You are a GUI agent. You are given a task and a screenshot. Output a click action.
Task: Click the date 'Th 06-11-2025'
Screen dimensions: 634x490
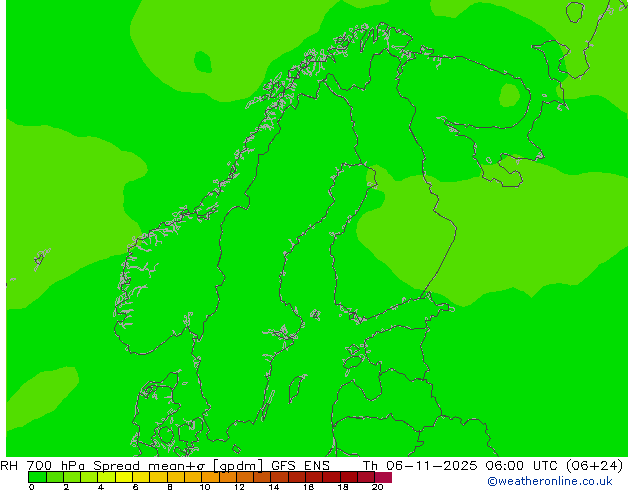click(x=420, y=465)
